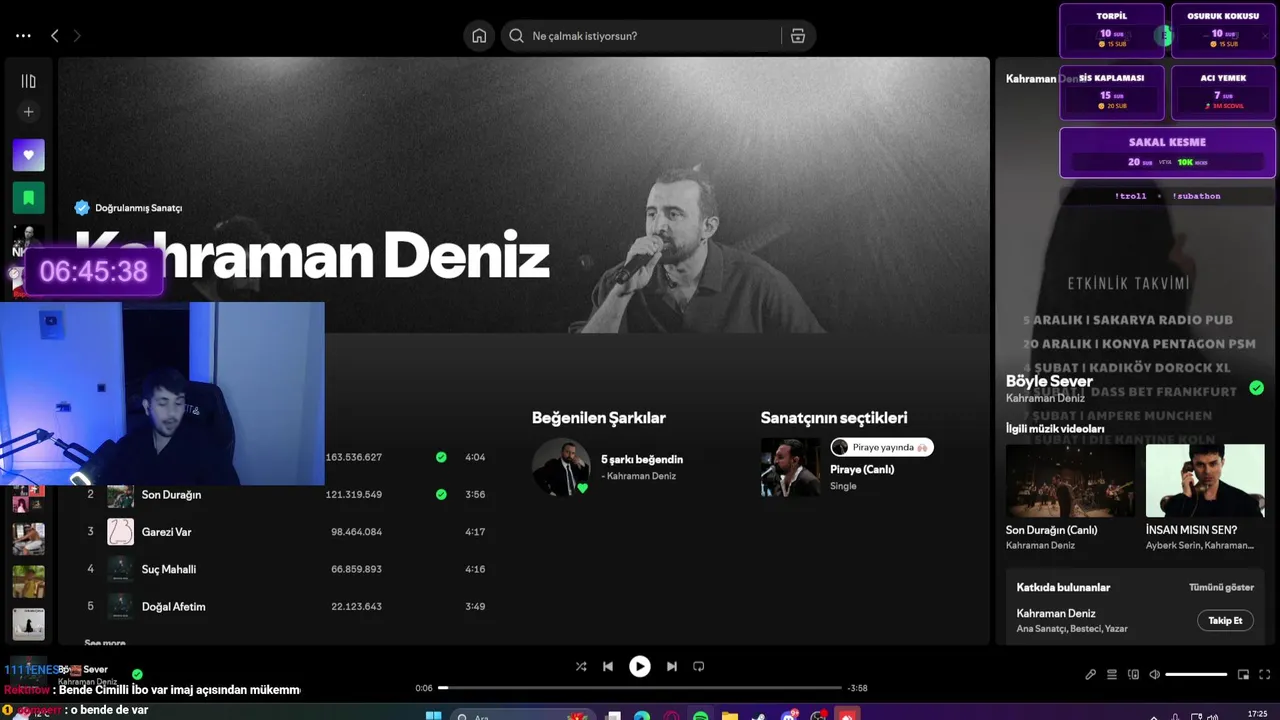Open the "5 şarkı beğendin" liked songs link
Viewport: 1280px width, 720px height.
pyautogui.click(x=641, y=460)
